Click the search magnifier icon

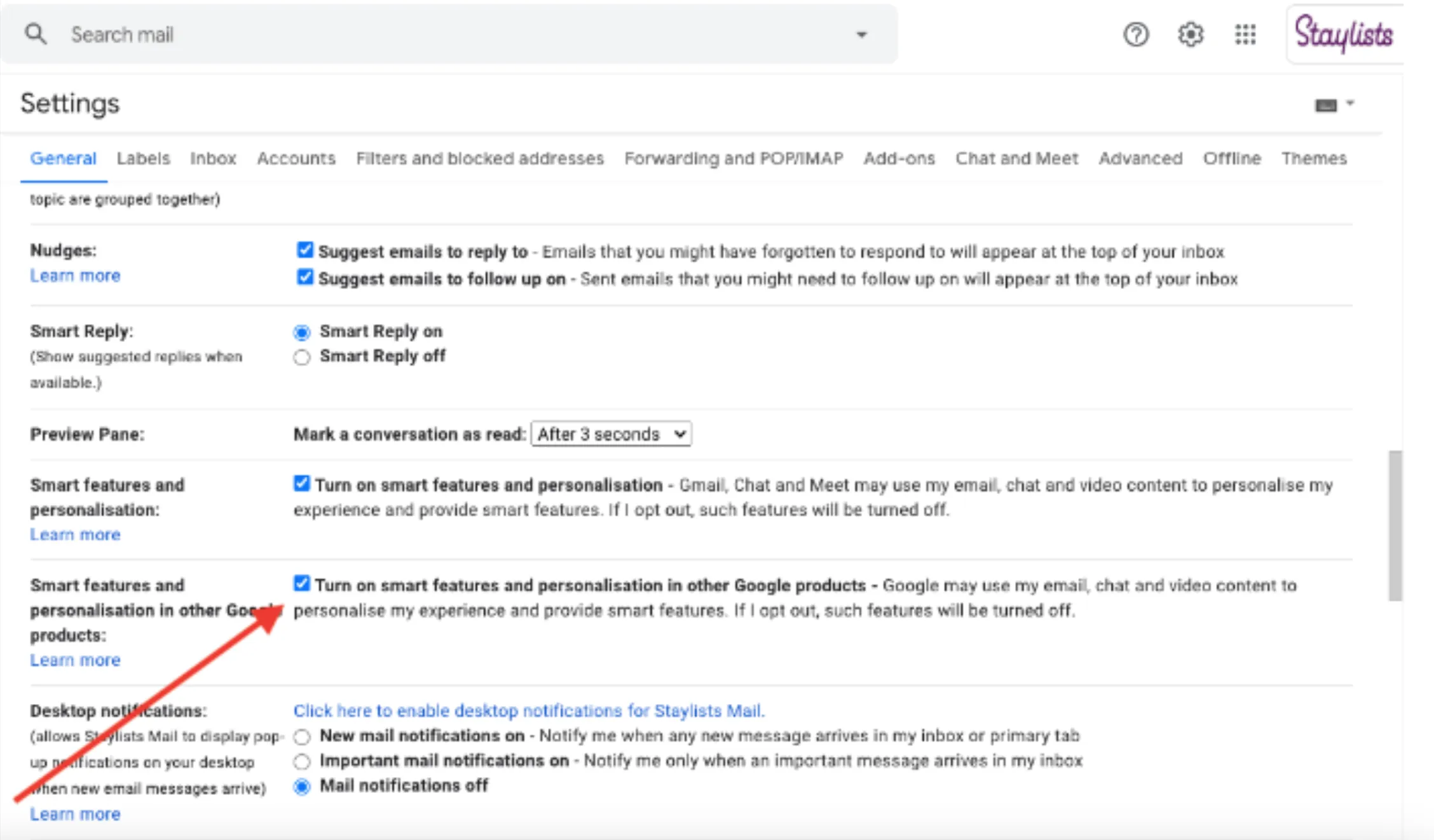(35, 34)
